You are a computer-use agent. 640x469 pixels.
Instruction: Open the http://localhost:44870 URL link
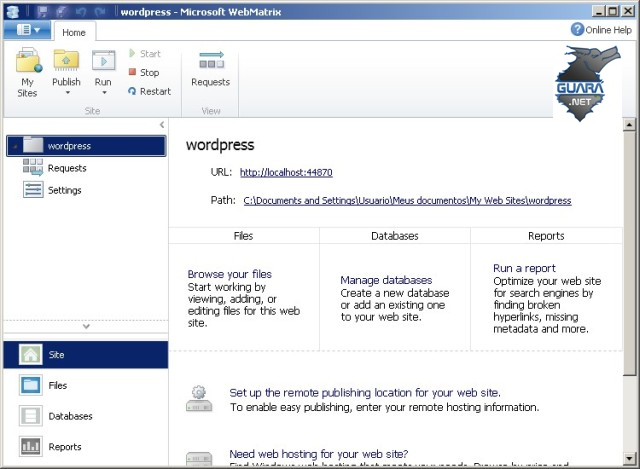pyautogui.click(x=286, y=172)
